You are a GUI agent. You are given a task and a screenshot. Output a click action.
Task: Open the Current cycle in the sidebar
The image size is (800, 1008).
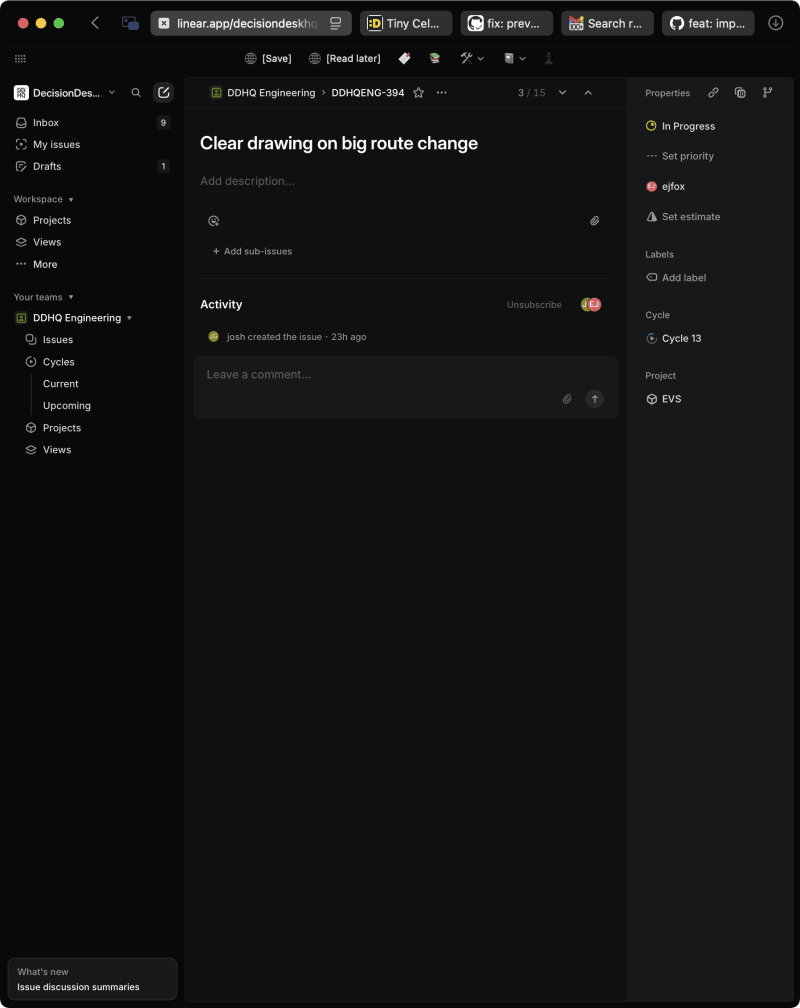click(x=61, y=383)
